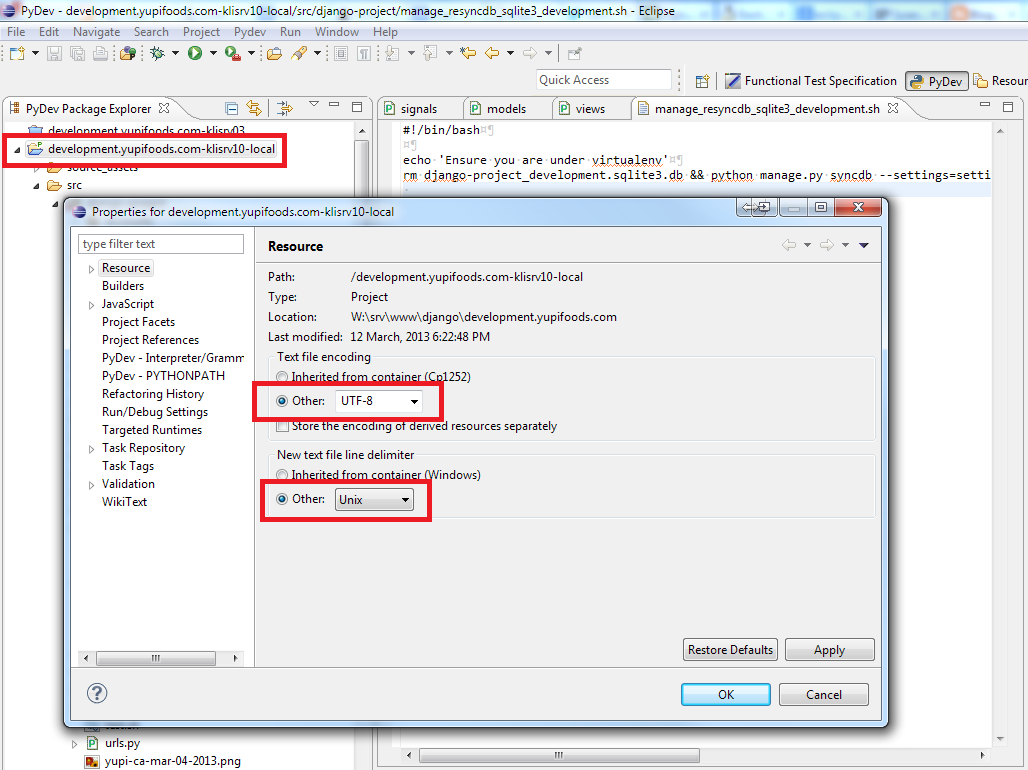
Task: Toggle Block Selection Mode icon
Action: pyautogui.click(x=341, y=53)
